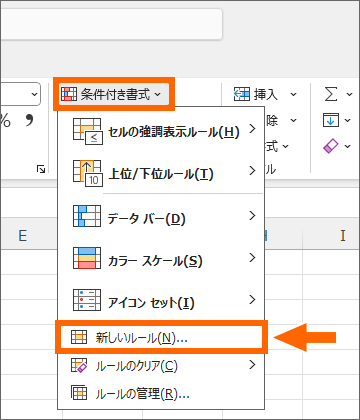The width and height of the screenshot is (360, 420).
Task: Expand the 挿入 dropdown arrow
Action: (x=293, y=95)
